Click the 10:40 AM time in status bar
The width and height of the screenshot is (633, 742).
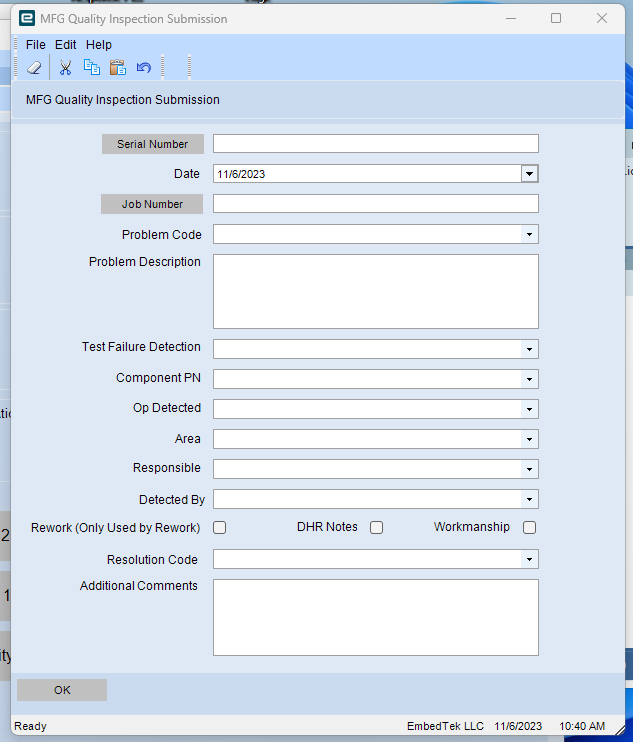tap(582, 726)
